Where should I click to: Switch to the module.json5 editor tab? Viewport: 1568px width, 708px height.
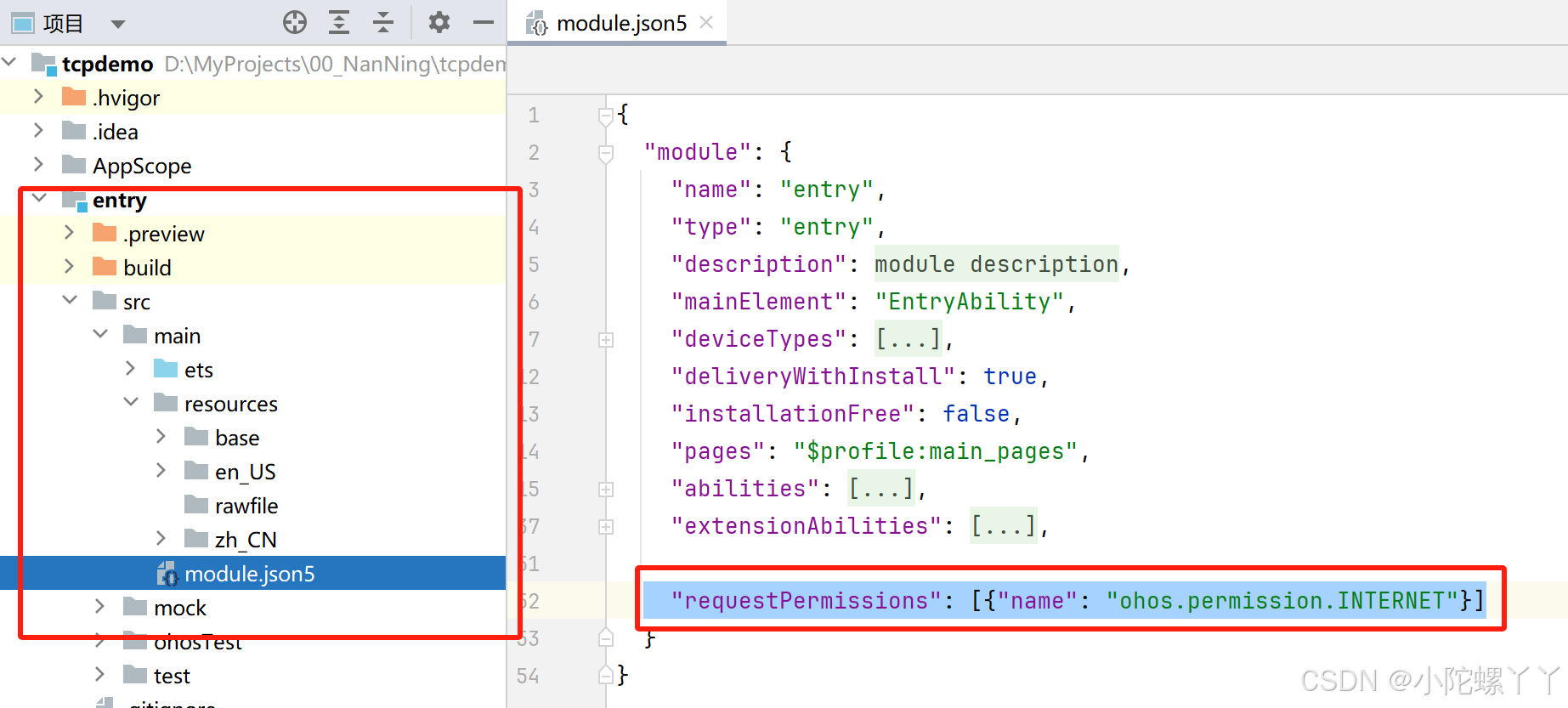621,23
